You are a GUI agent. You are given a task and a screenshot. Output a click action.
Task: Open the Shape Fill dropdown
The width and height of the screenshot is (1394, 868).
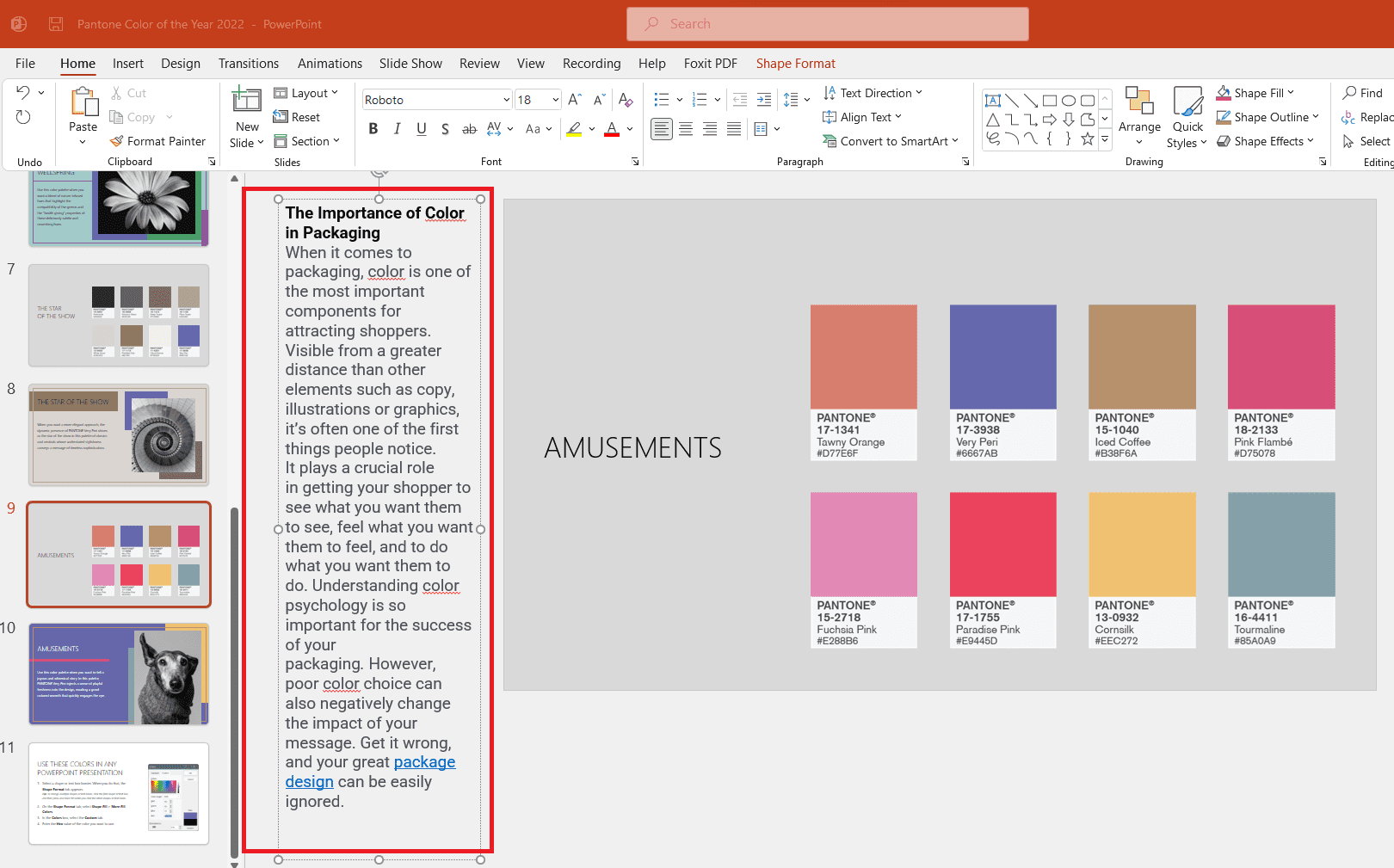[x=1255, y=93]
